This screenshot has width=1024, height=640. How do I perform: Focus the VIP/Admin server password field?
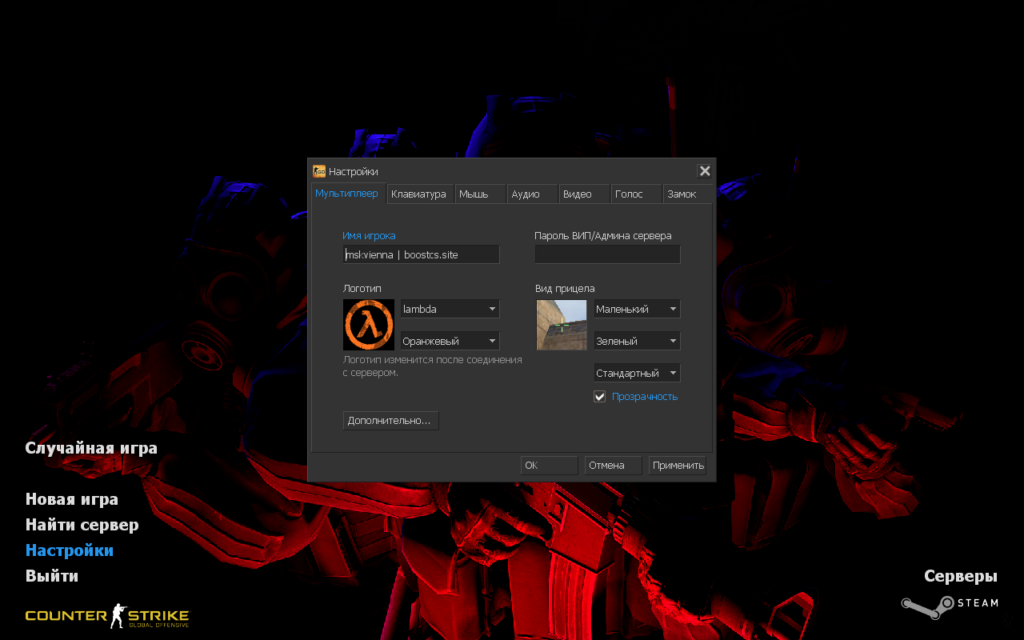tap(607, 255)
